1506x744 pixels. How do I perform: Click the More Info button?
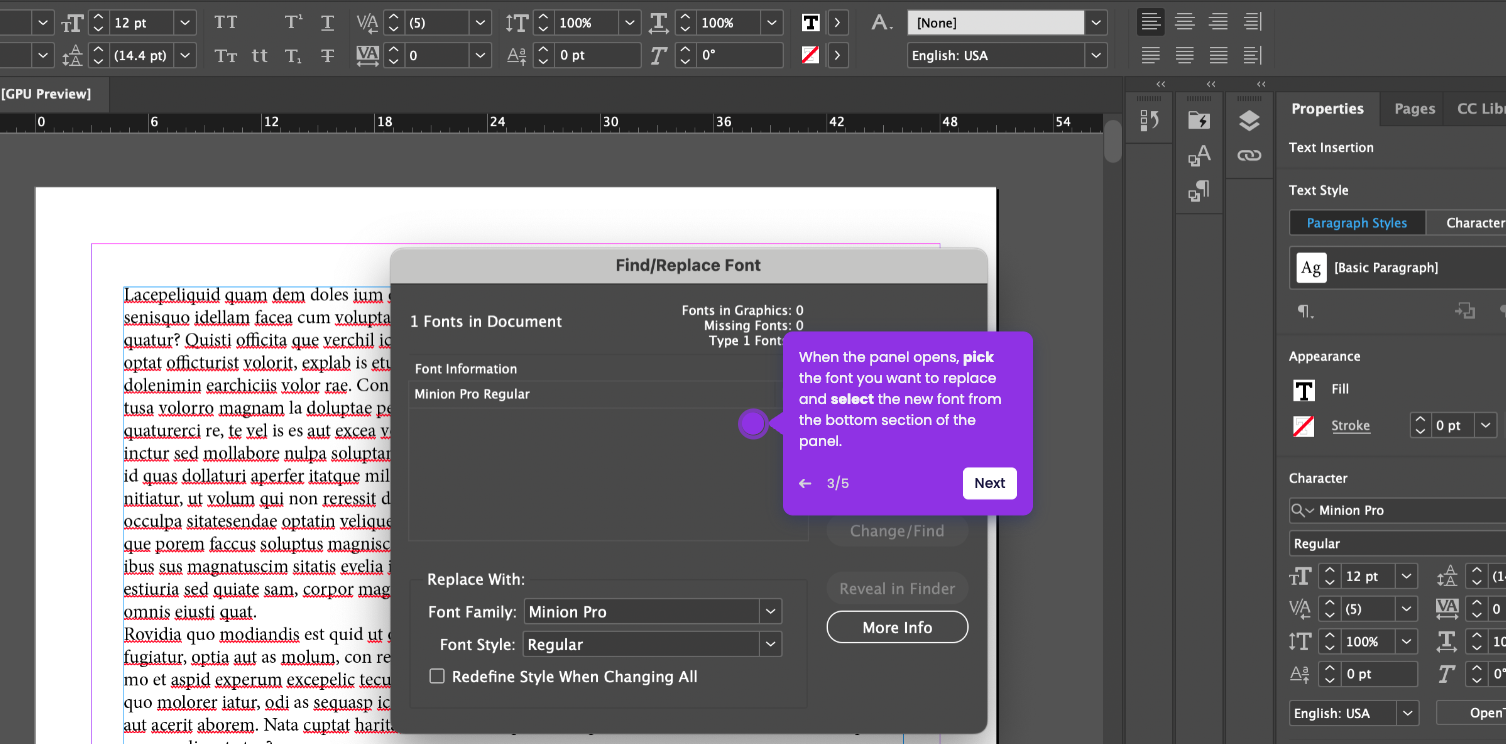click(x=897, y=628)
